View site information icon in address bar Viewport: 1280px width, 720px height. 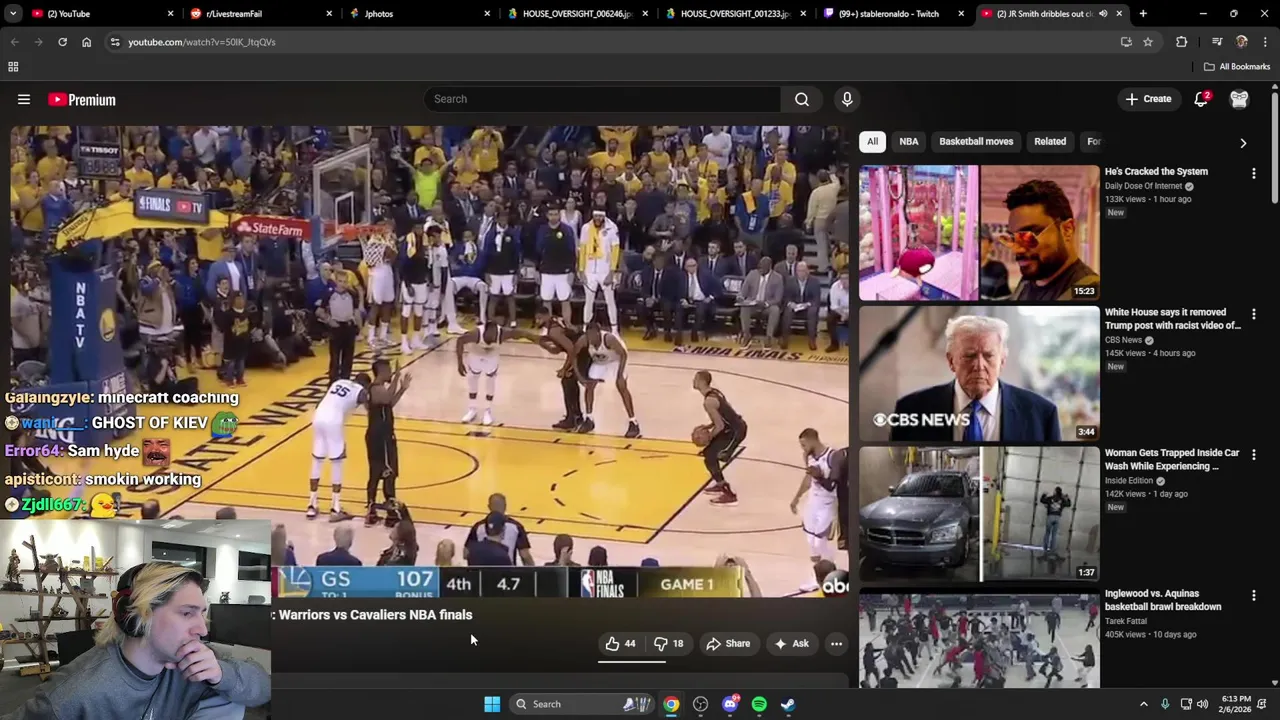[115, 42]
